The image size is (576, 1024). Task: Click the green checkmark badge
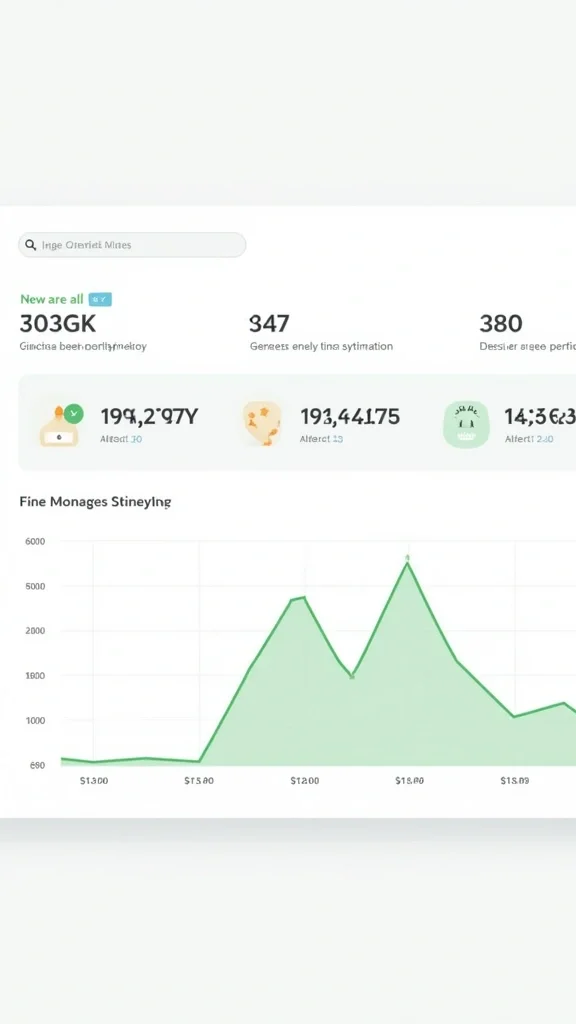tap(74, 413)
